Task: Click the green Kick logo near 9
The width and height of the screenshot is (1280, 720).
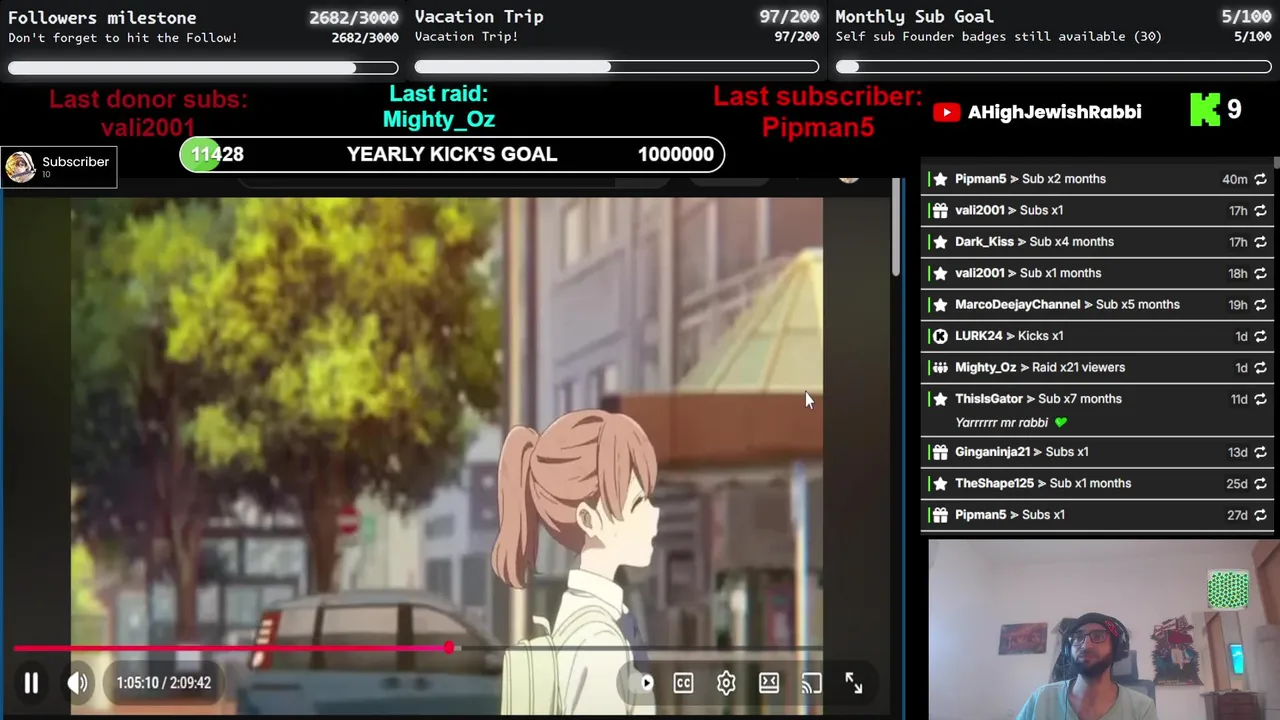Action: pos(1205,110)
